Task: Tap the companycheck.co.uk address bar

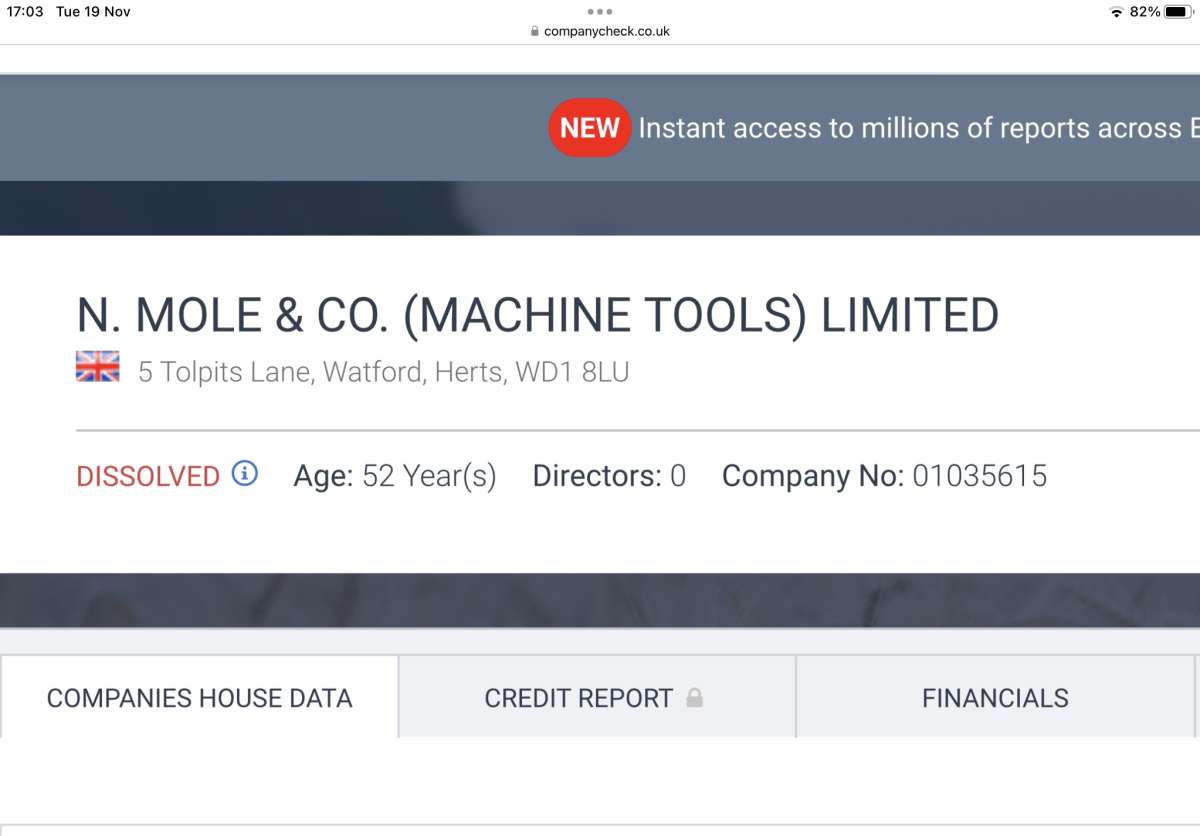Action: click(x=600, y=31)
